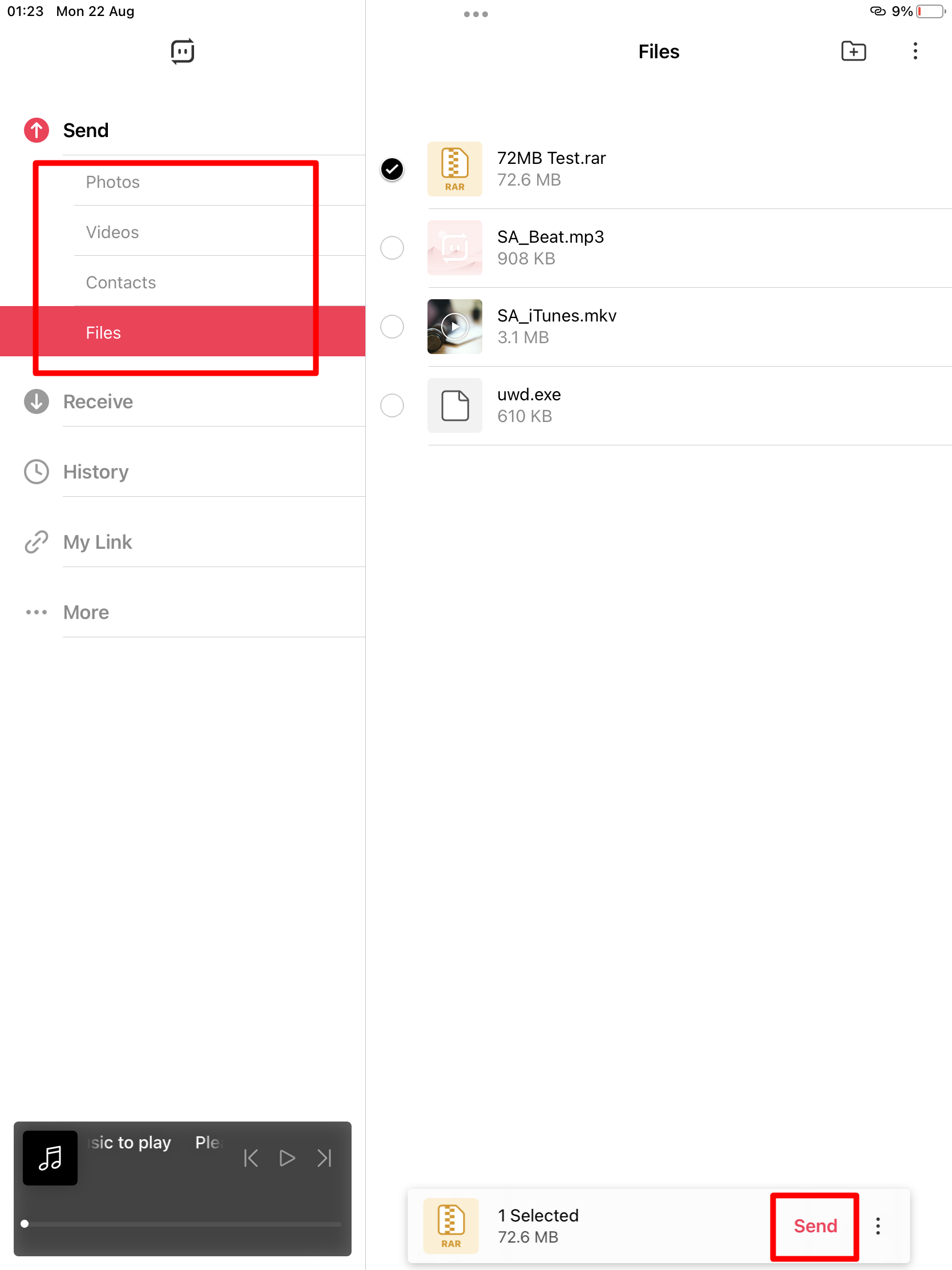Go to My Link
The height and width of the screenshot is (1270, 952).
(x=98, y=542)
